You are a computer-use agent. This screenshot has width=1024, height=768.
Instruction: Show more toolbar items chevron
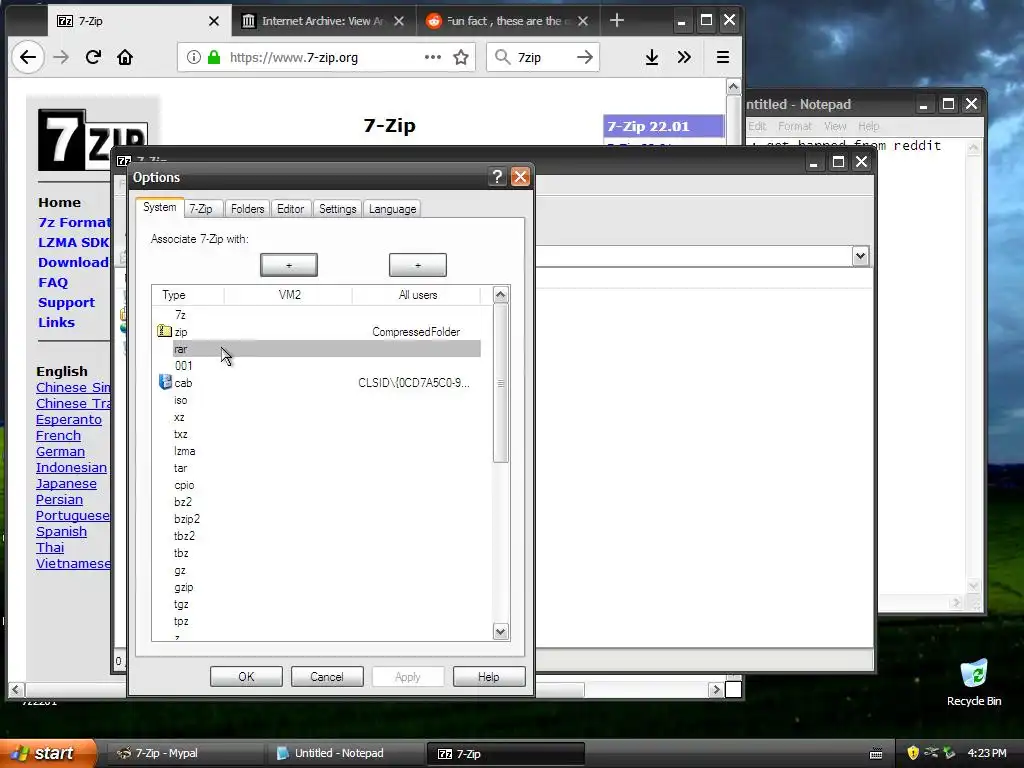point(684,57)
